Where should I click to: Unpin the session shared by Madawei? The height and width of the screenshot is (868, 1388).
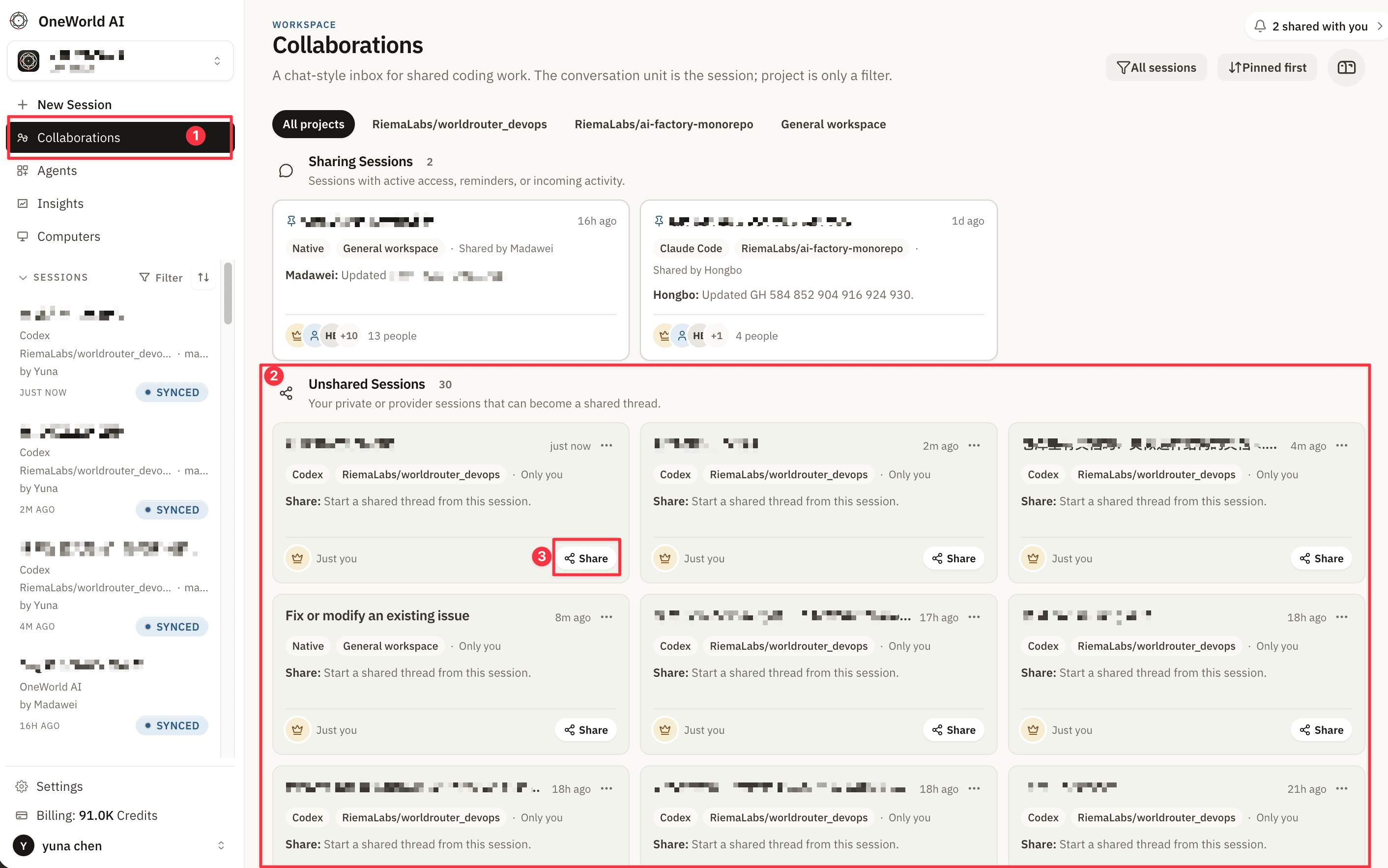[291, 221]
